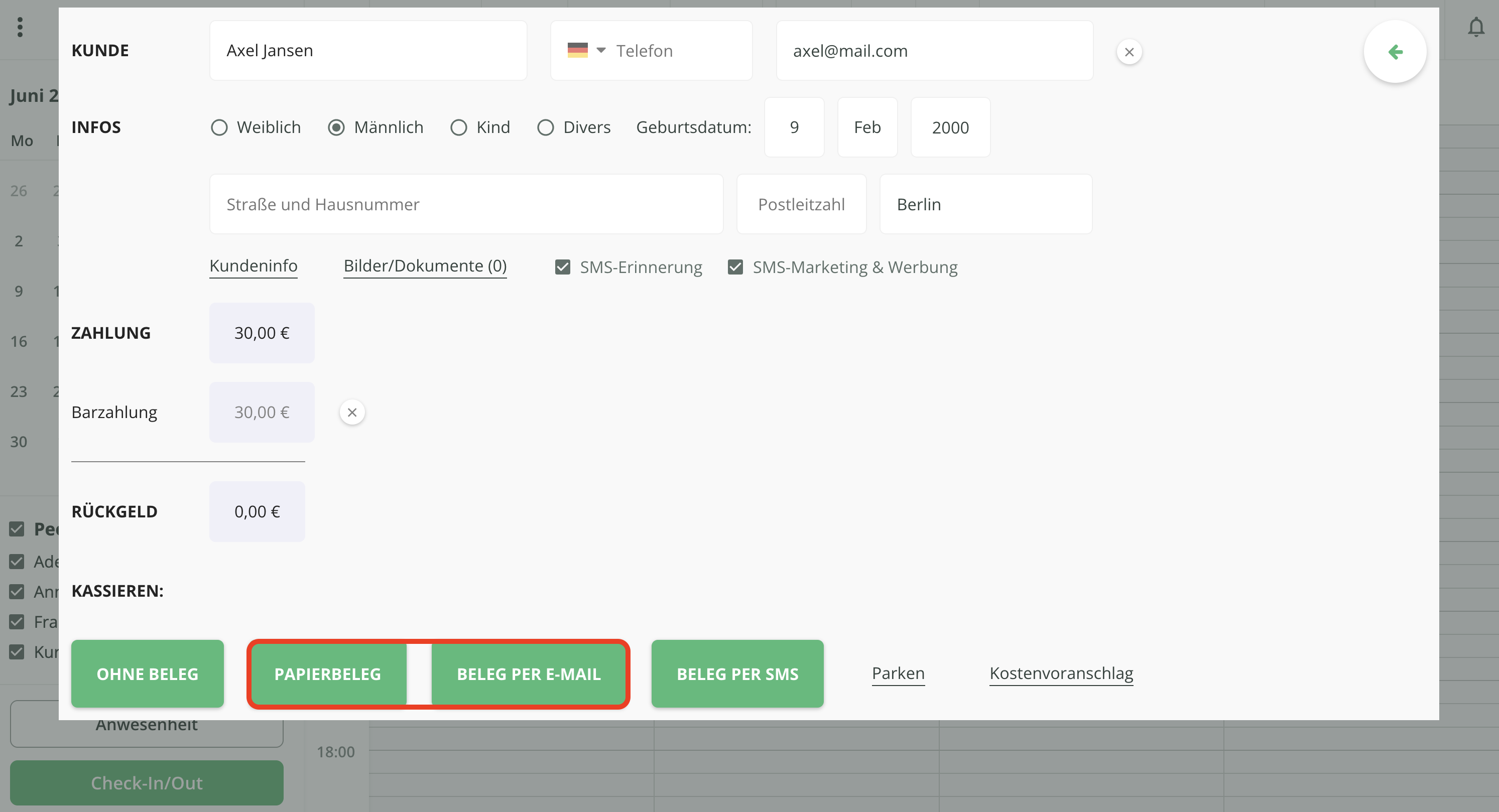The width and height of the screenshot is (1499, 812).
Task: Click the OHNE BELEG button
Action: [147, 673]
